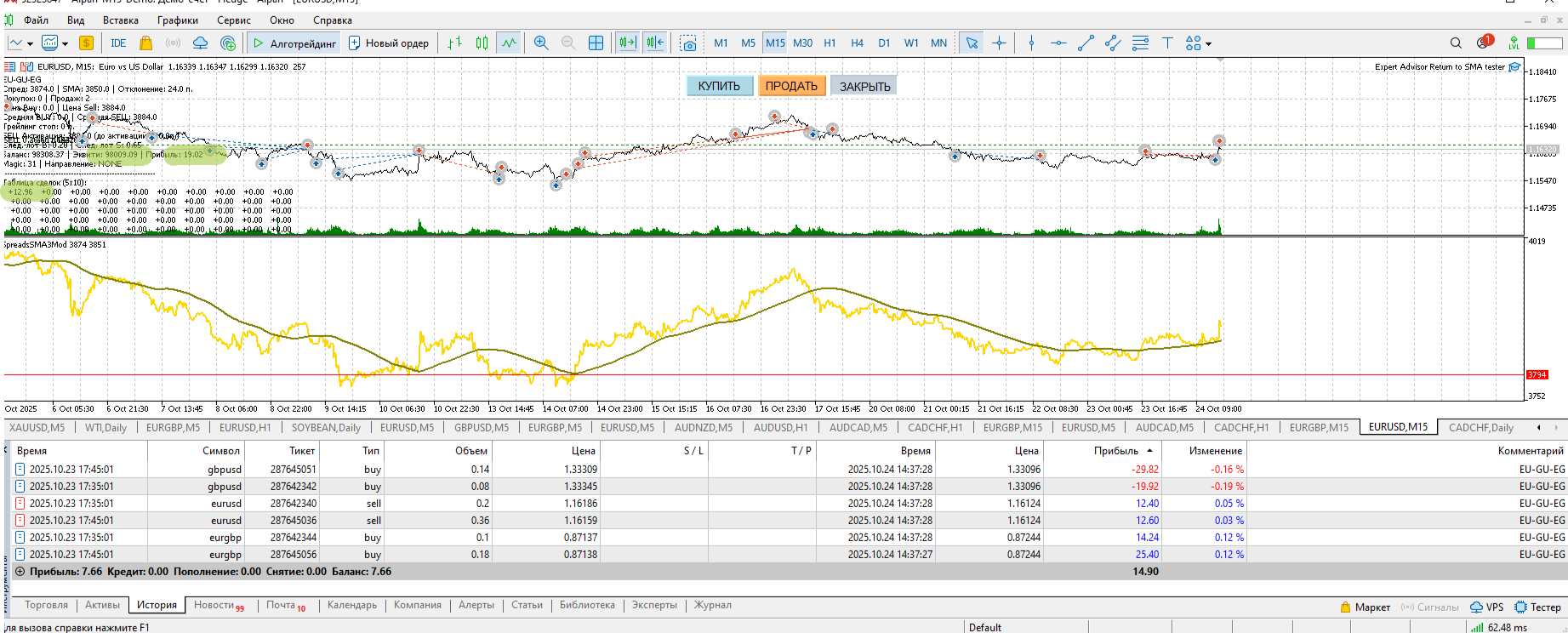Choose the trendline drawing tool

1086,43
